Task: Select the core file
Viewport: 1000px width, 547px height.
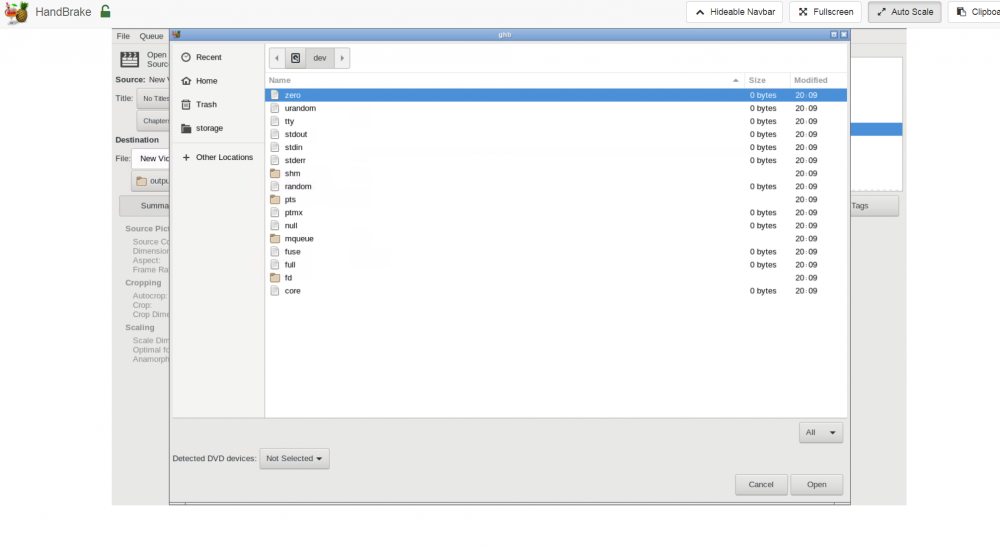Action: pos(555,291)
